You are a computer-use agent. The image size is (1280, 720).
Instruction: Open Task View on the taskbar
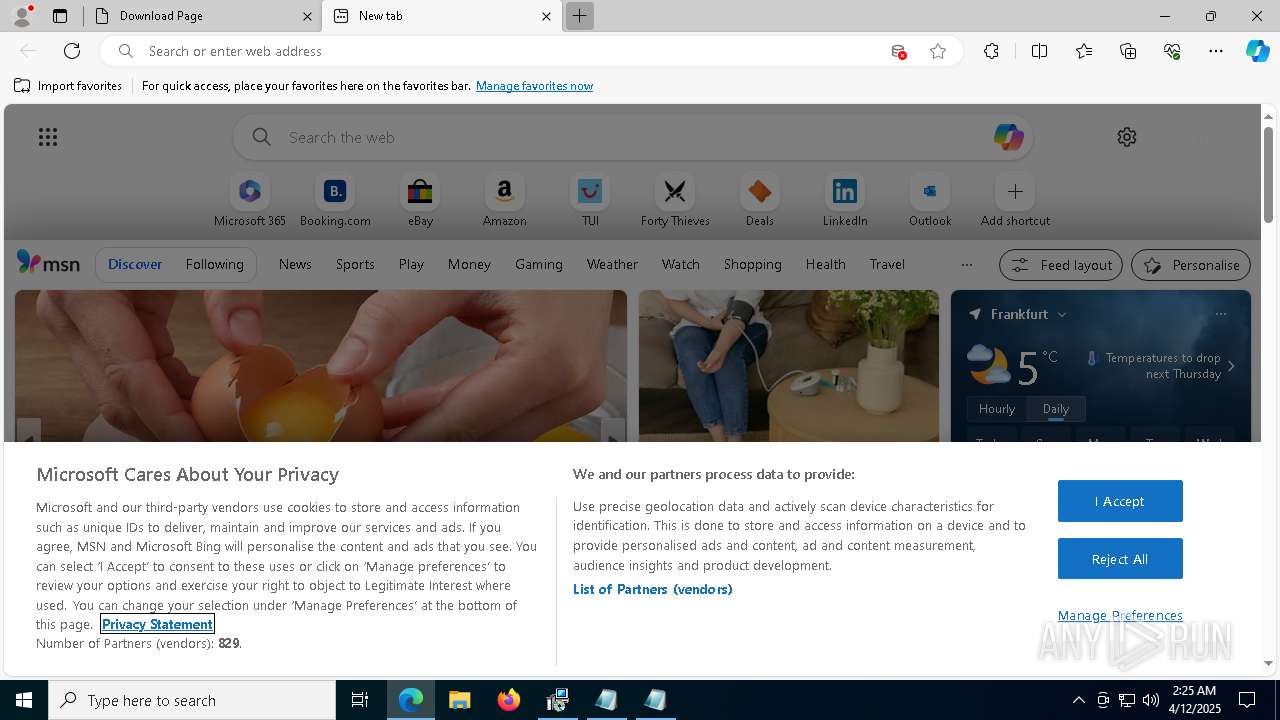(360, 700)
